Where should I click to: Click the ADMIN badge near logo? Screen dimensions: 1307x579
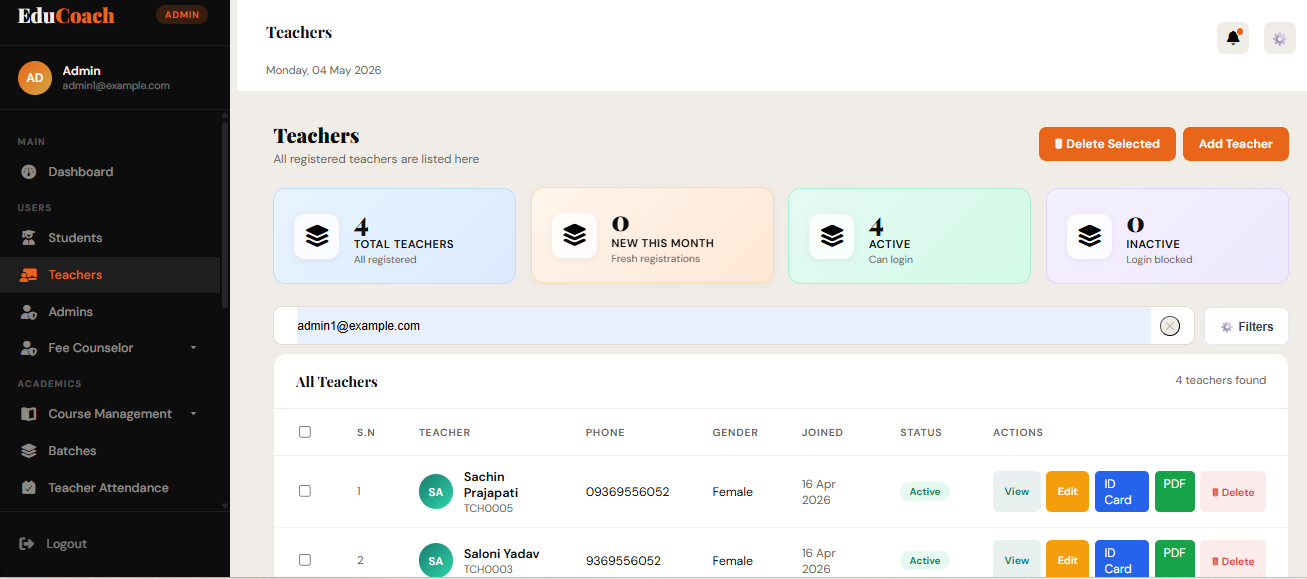[x=182, y=14]
